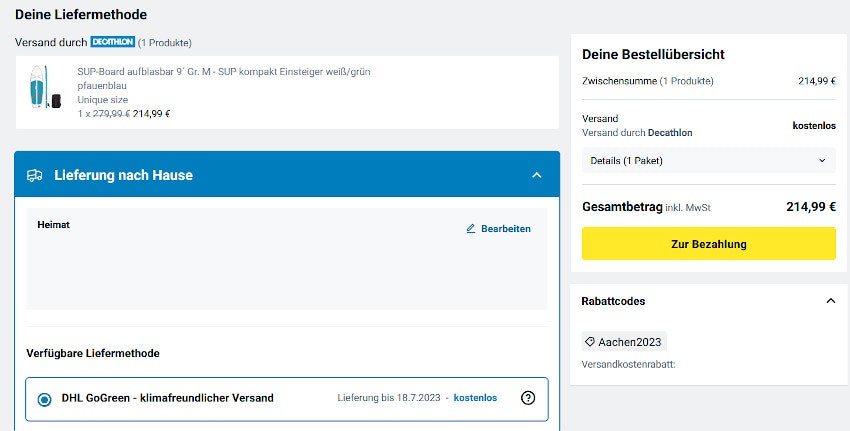Collapse the Rabattcodes panel chevron
Screen dimensions: 850x431
click(x=829, y=301)
